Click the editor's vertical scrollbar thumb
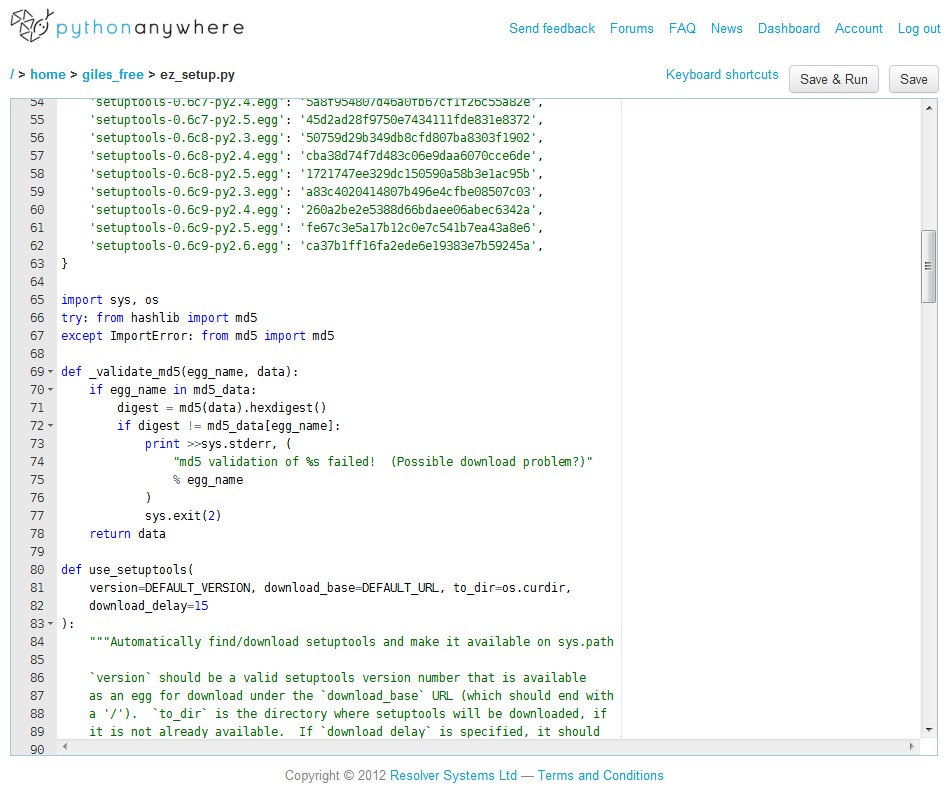This screenshot has width=949, height=790. [929, 265]
